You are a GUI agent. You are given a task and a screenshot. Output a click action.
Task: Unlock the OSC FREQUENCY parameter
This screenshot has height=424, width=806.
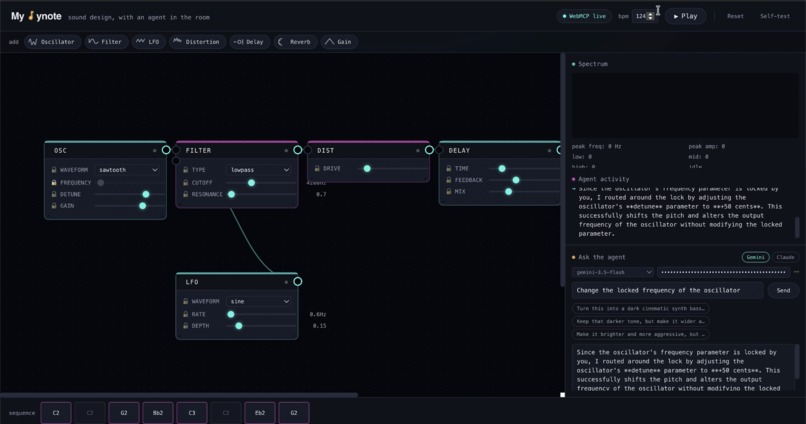pyautogui.click(x=54, y=182)
